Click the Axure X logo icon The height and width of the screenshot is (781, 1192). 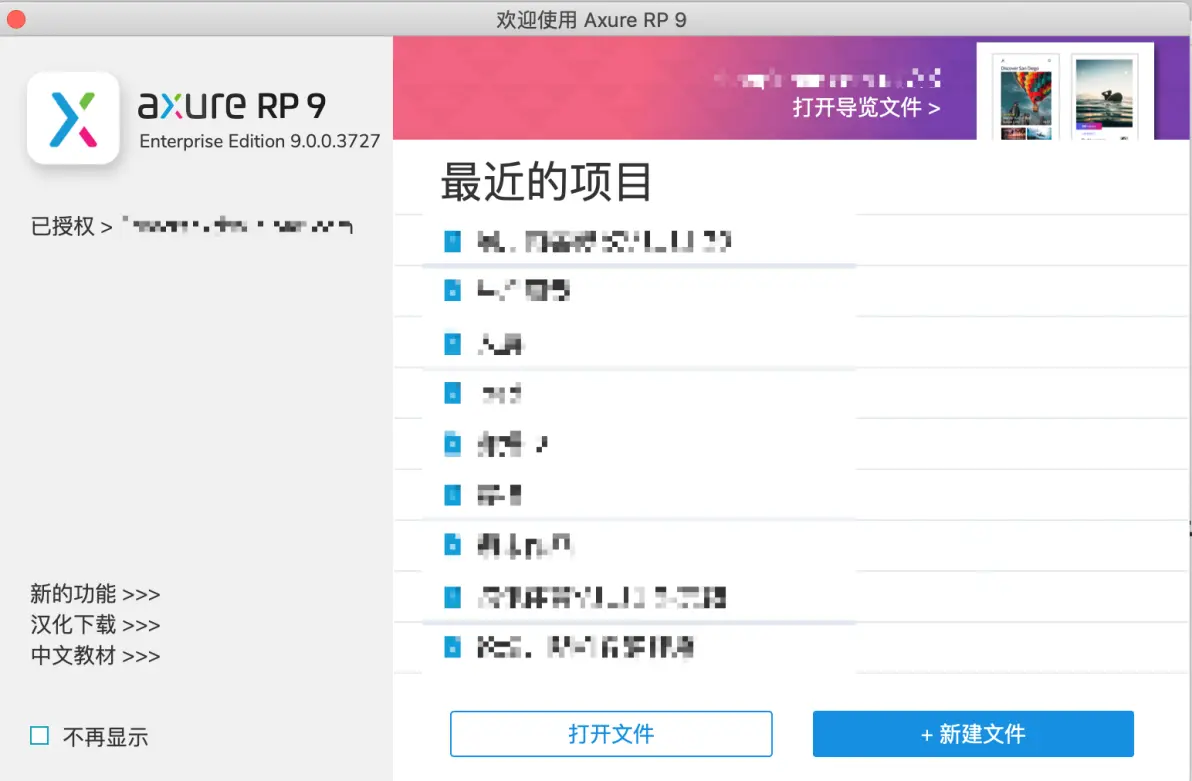73,118
